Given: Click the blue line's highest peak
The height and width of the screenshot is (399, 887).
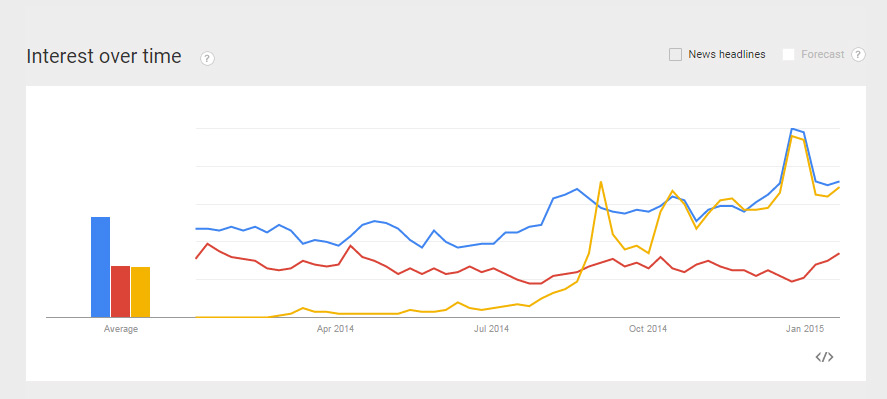Looking at the screenshot, I should click(792, 129).
